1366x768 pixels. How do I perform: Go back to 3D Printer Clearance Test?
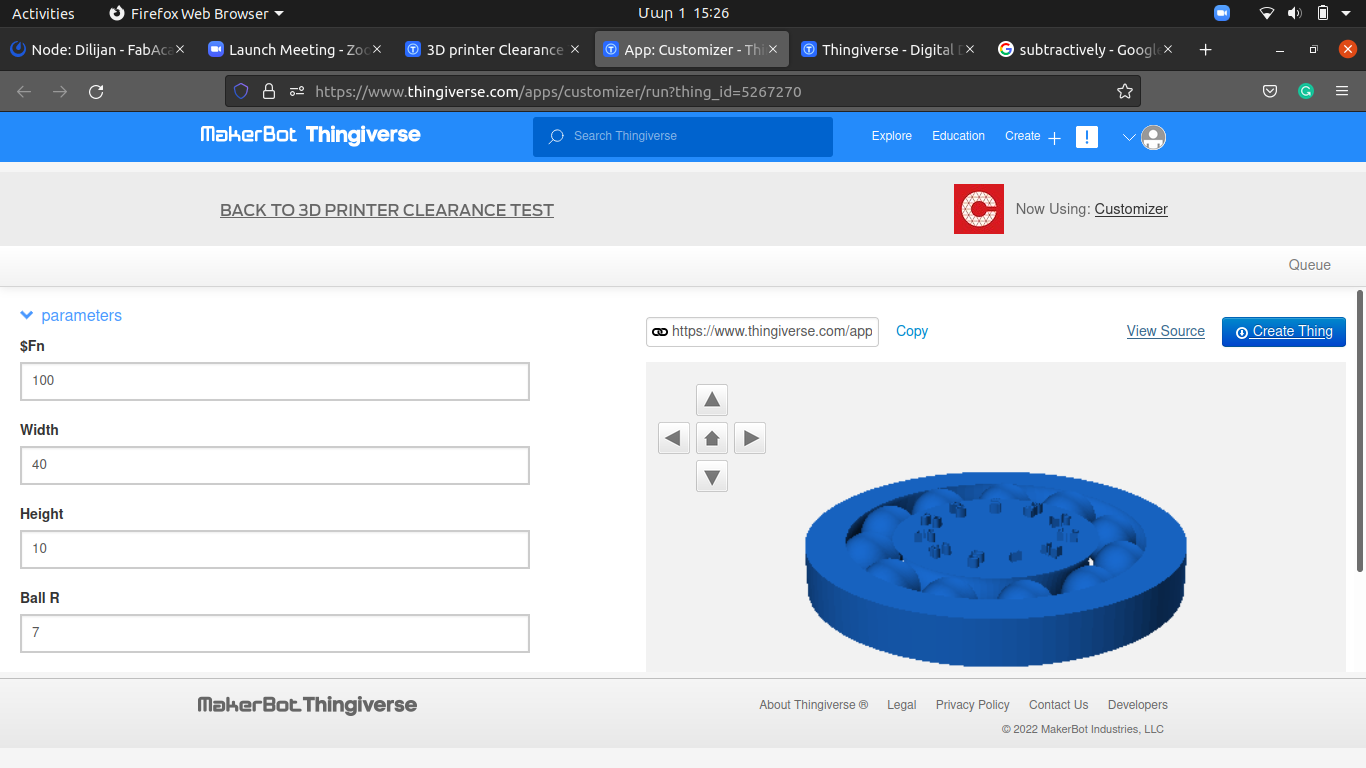coord(387,210)
